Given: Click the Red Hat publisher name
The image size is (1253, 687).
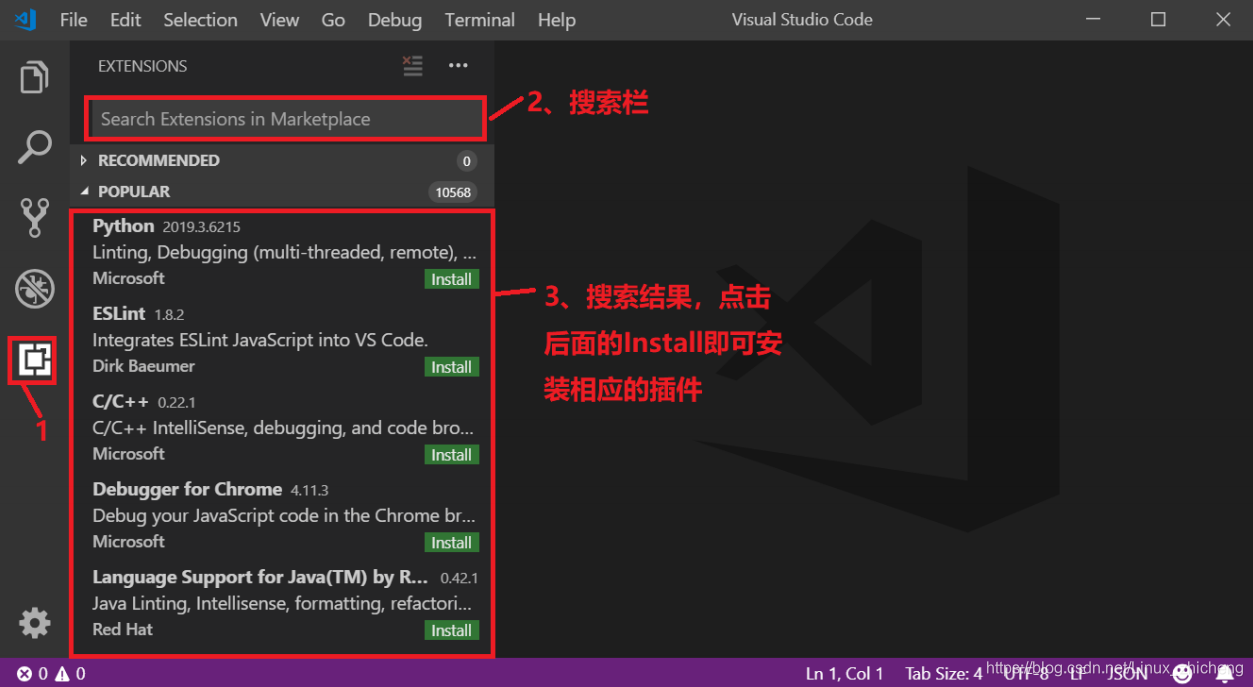Looking at the screenshot, I should (122, 629).
